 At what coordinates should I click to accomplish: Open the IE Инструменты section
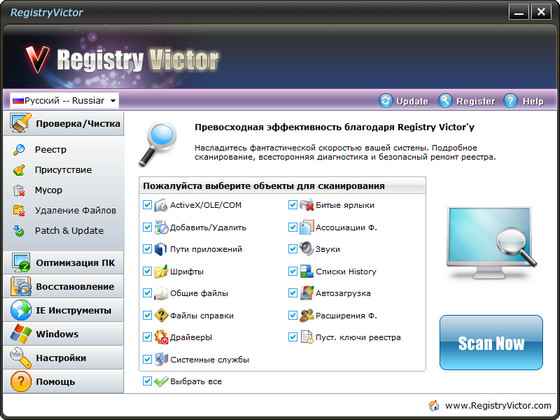coord(64,310)
